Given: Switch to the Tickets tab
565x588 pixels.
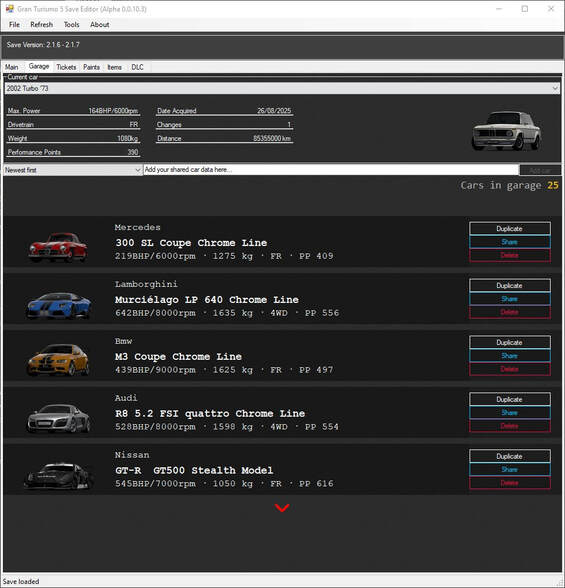Looking at the screenshot, I should 66,67.
